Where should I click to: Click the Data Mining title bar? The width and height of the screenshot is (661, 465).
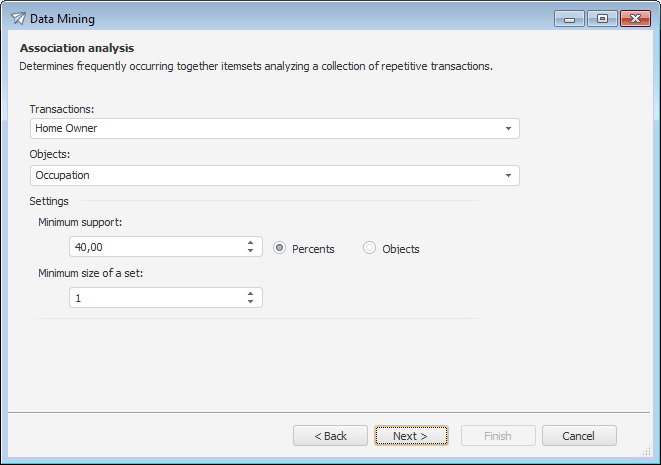tap(300, 17)
